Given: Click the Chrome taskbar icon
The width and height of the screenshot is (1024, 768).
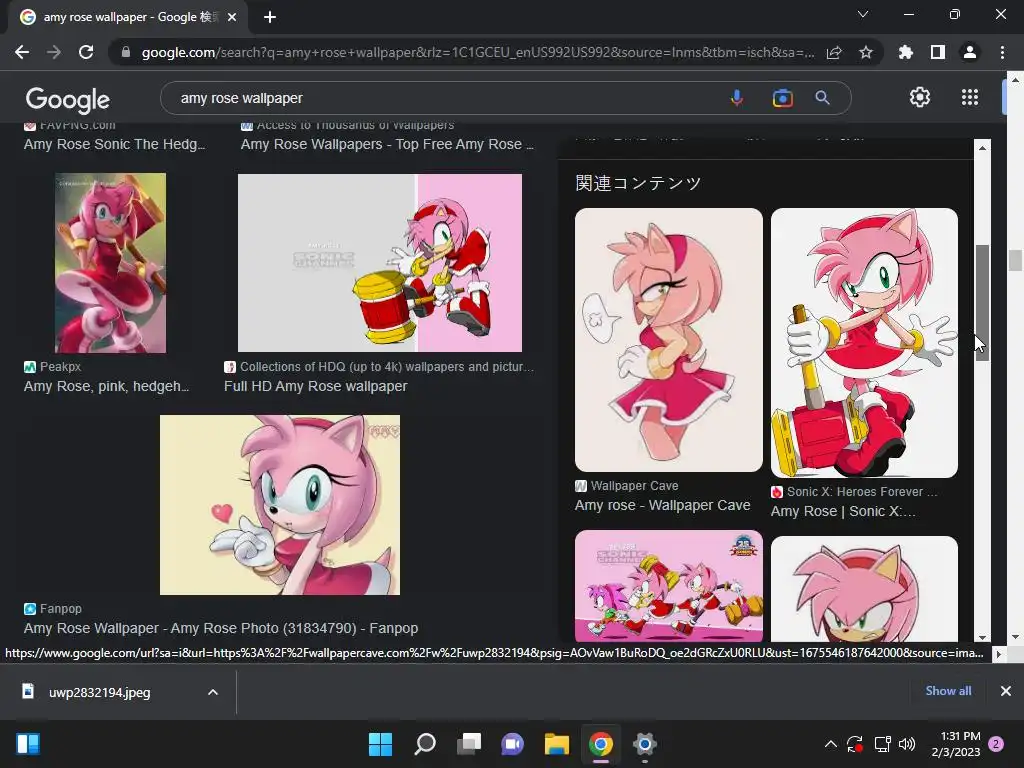Looking at the screenshot, I should coord(601,744).
